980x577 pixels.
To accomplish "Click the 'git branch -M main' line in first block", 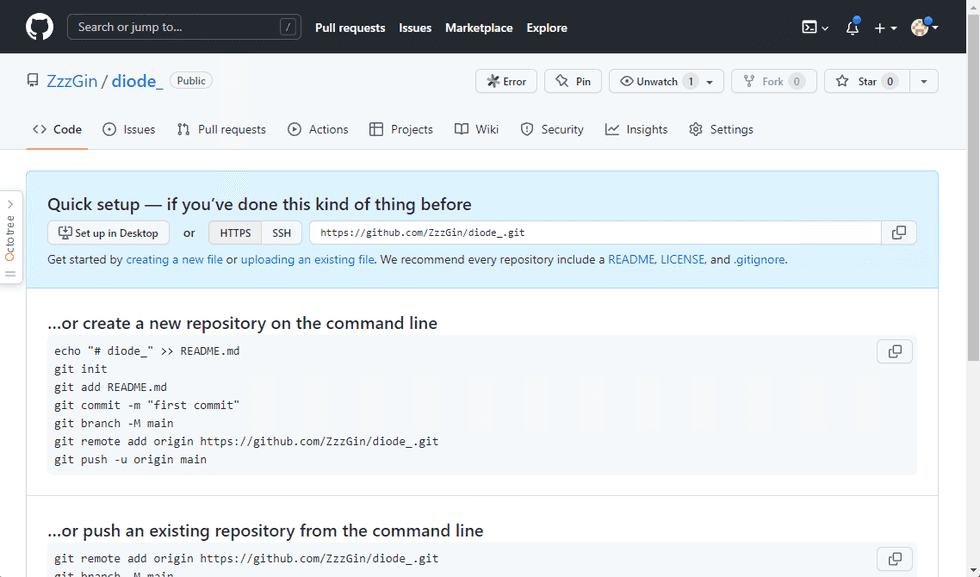I will coord(114,423).
